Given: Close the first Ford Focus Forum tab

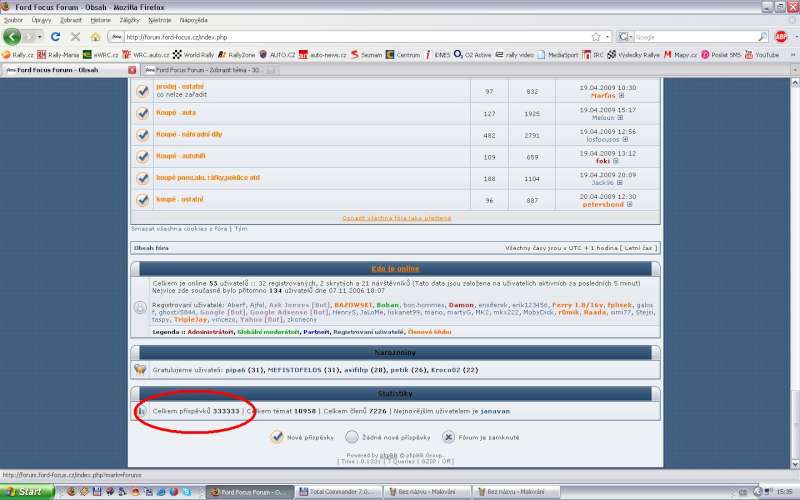Looking at the screenshot, I should tap(132, 70).
